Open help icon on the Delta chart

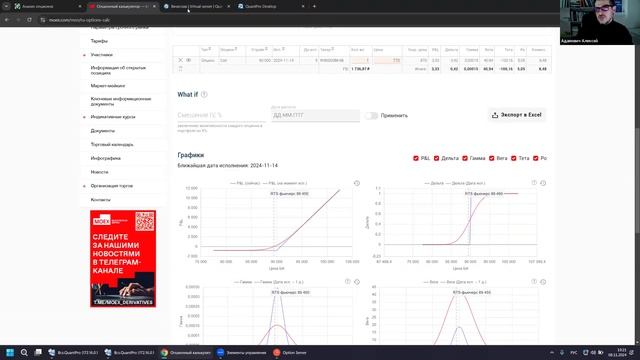(x=534, y=183)
